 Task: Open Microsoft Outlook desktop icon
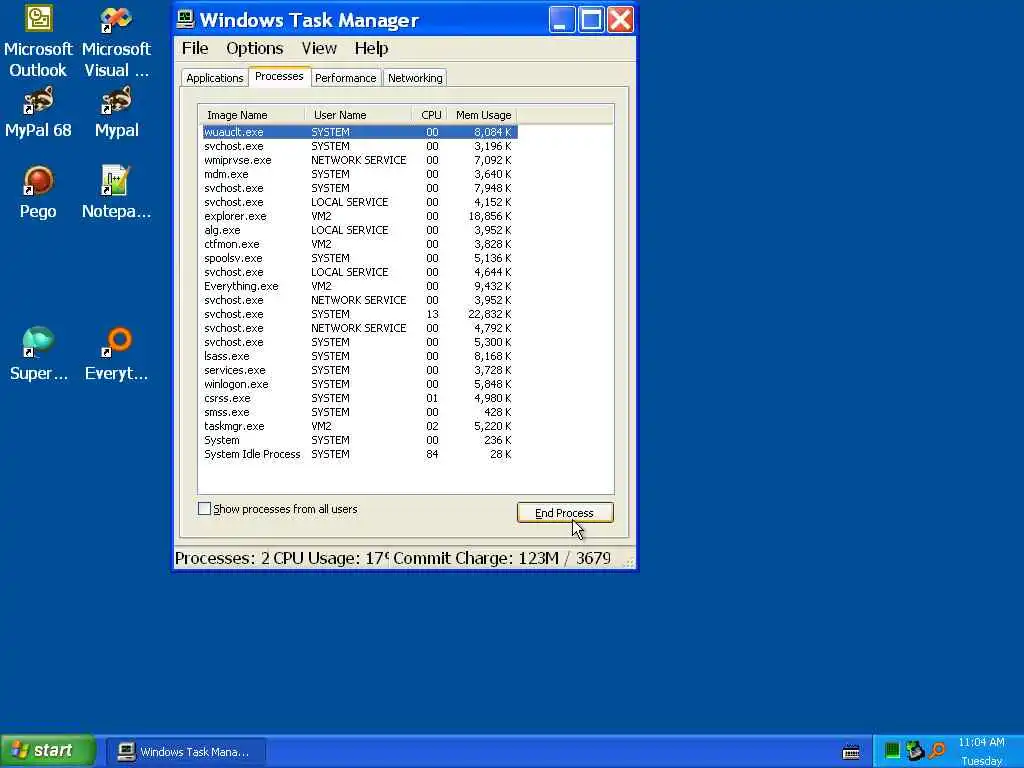38,42
